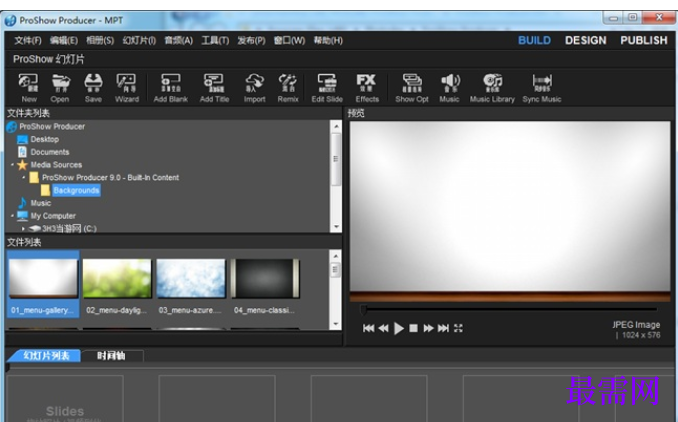Click folder list scrollbar up arrow
The image size is (678, 422).
click(x=336, y=126)
